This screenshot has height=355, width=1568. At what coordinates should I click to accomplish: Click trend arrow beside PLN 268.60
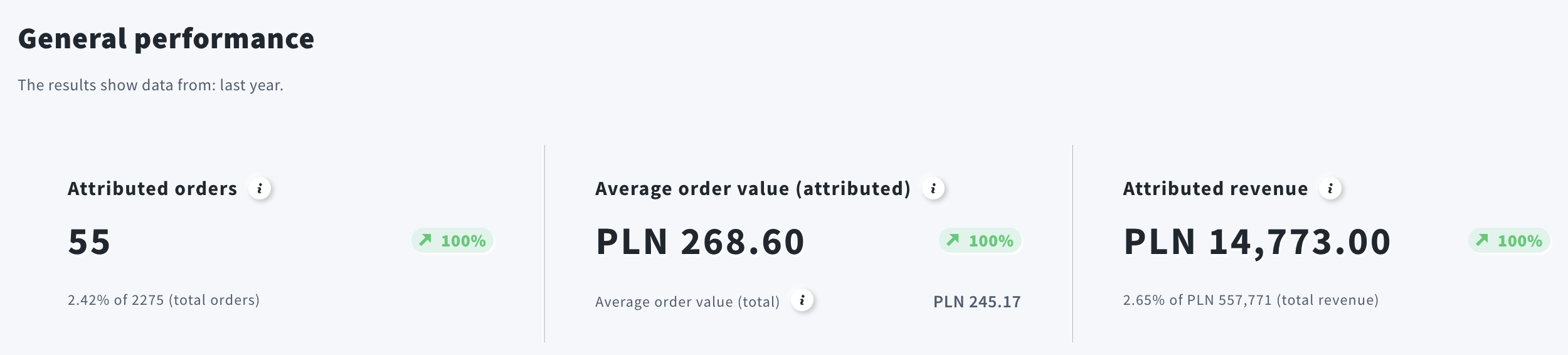pyautogui.click(x=953, y=240)
